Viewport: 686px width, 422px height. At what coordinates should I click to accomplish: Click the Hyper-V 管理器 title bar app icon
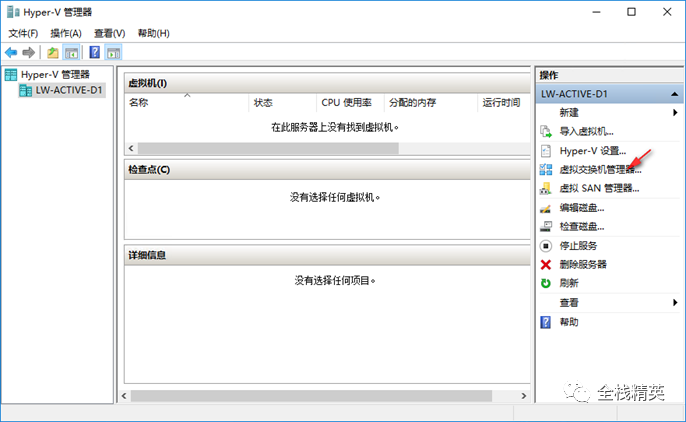13,12
